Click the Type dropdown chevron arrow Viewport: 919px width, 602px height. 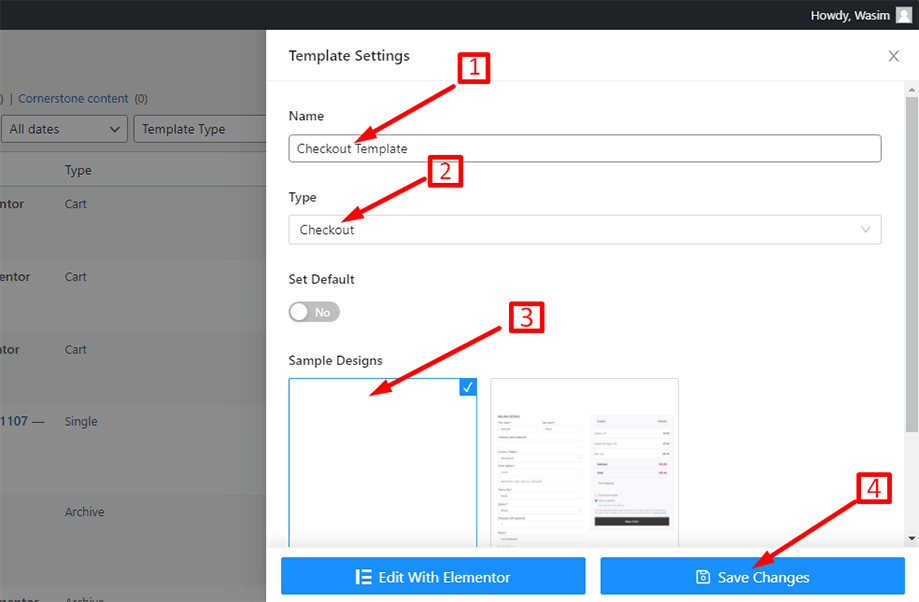[865, 229]
